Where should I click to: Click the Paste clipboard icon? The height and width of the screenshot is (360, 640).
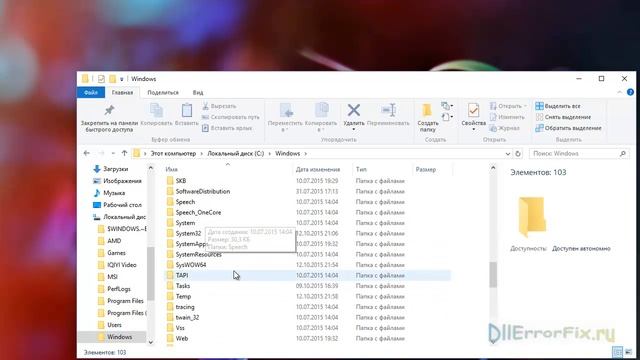(x=187, y=110)
